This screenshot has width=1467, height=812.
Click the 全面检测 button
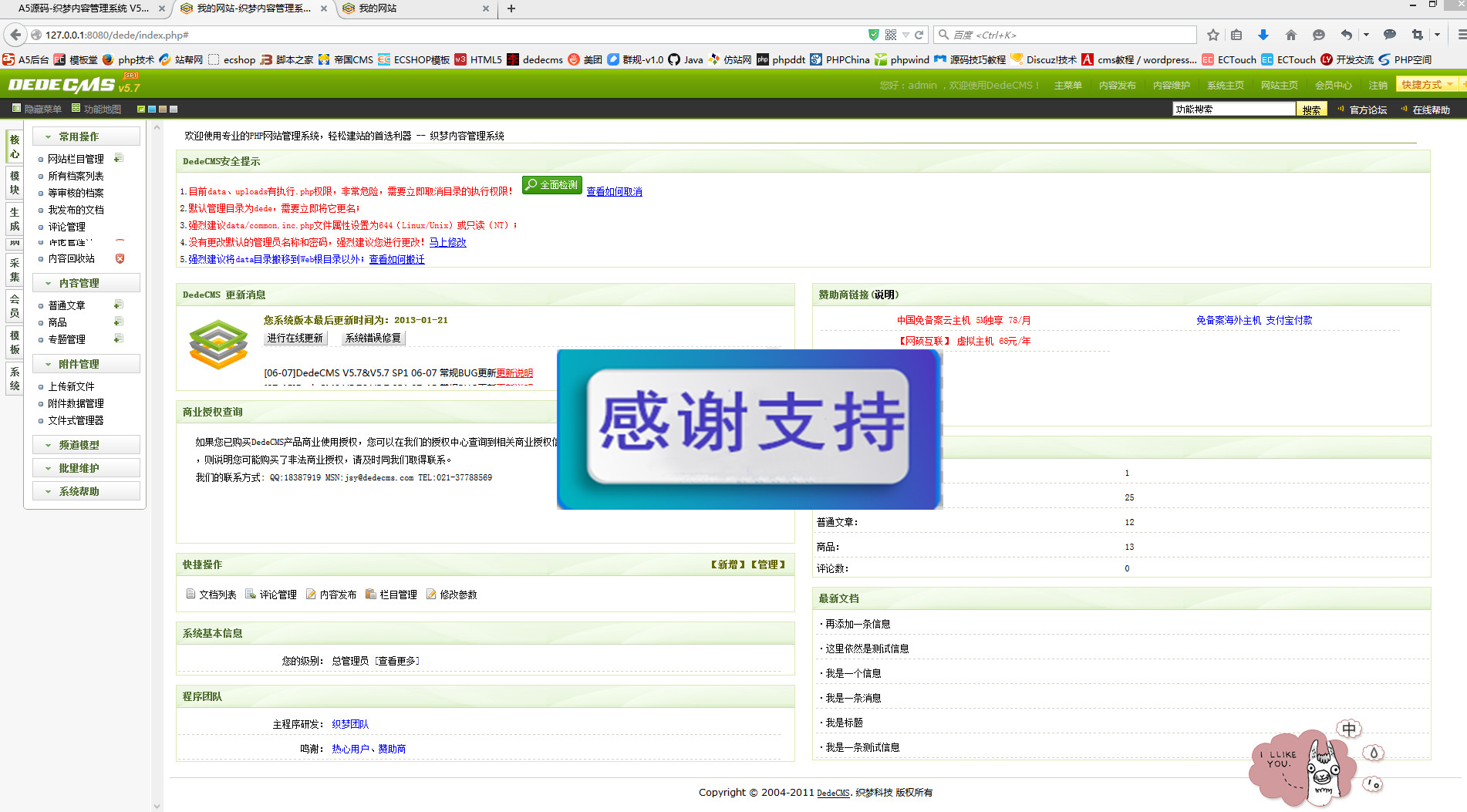click(551, 185)
